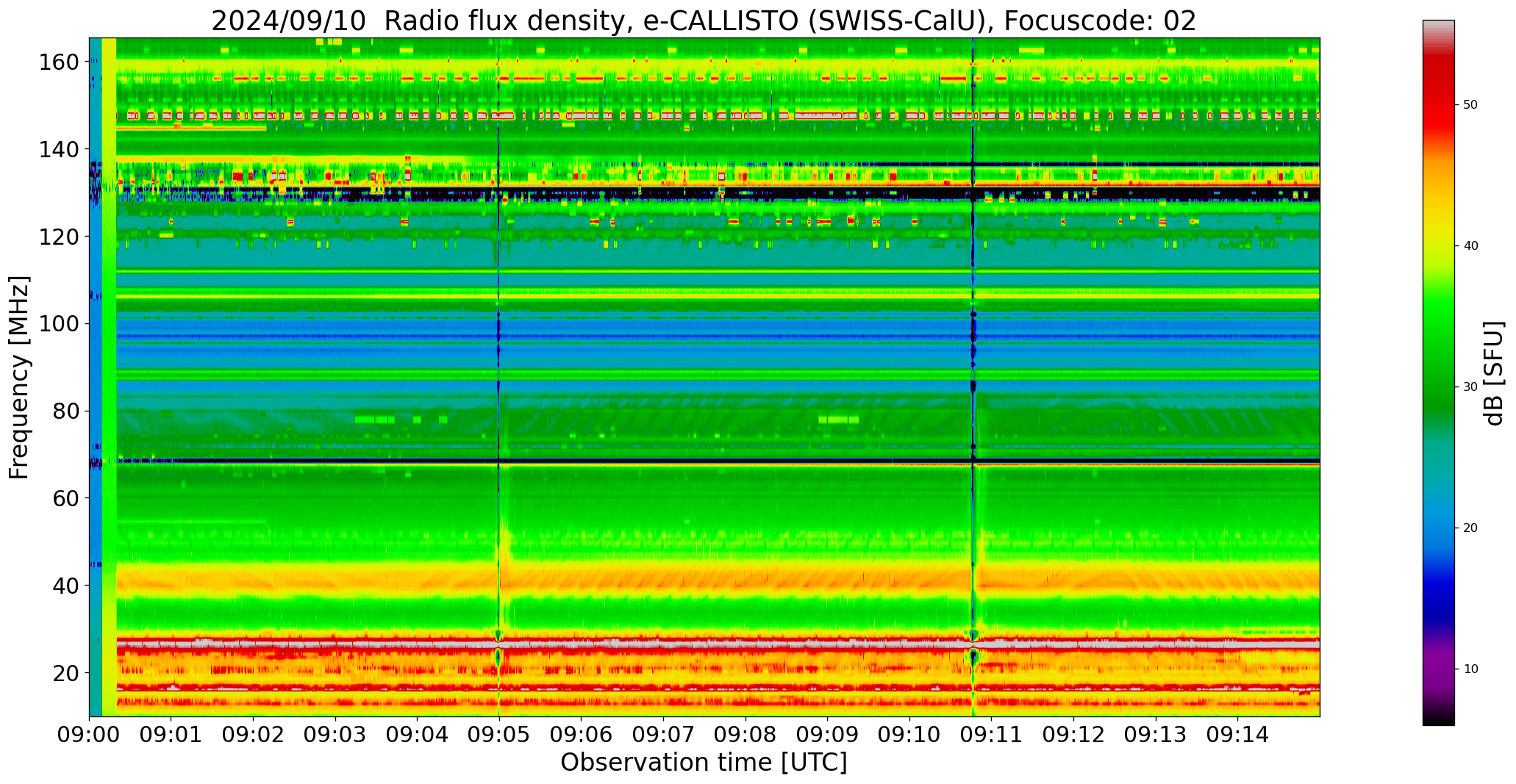Click the 20 frequency tick label
1516x784 pixels.
coord(65,672)
